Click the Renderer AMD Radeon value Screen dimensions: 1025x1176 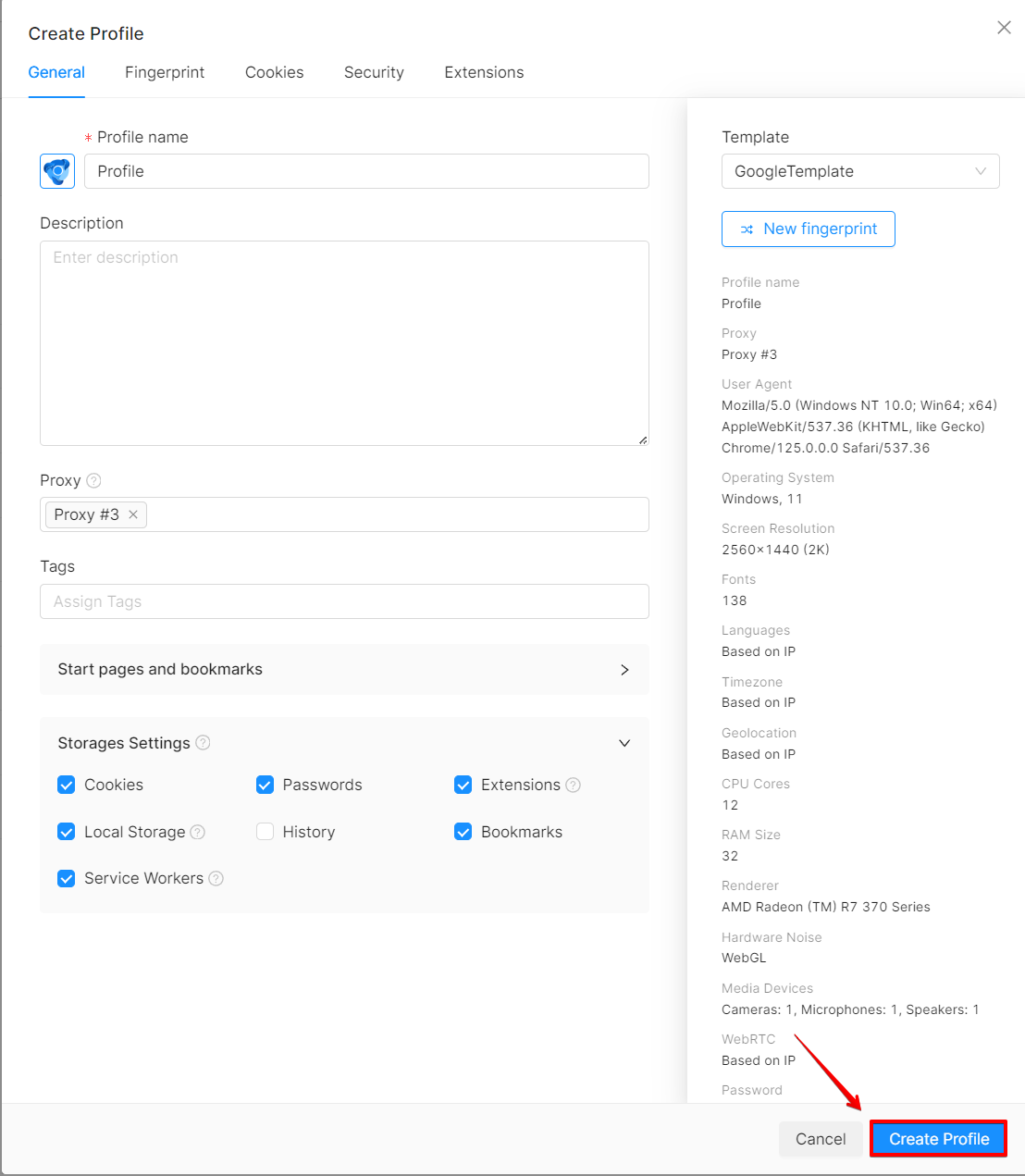826,907
